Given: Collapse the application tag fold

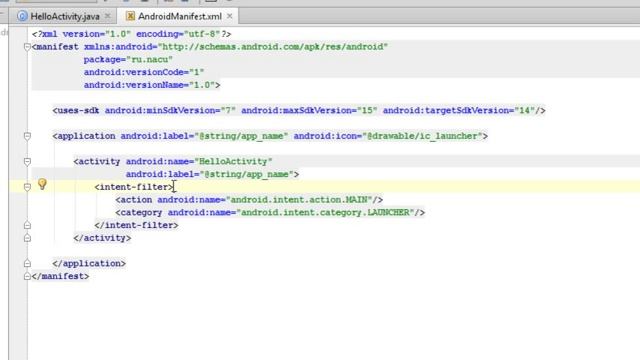Looking at the screenshot, I should coord(27,136).
